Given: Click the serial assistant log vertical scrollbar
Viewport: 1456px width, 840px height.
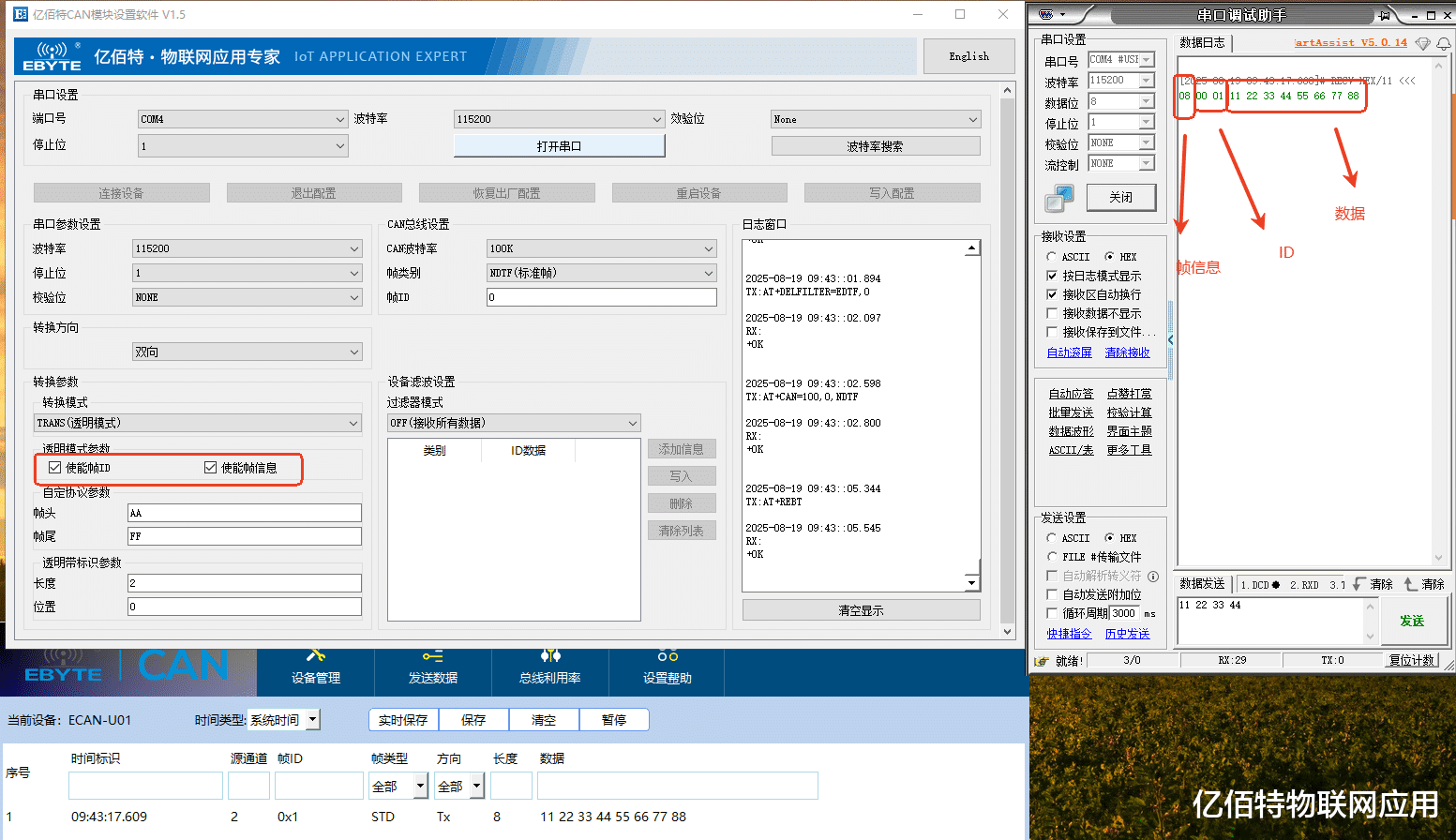Looking at the screenshot, I should coord(1438,311).
